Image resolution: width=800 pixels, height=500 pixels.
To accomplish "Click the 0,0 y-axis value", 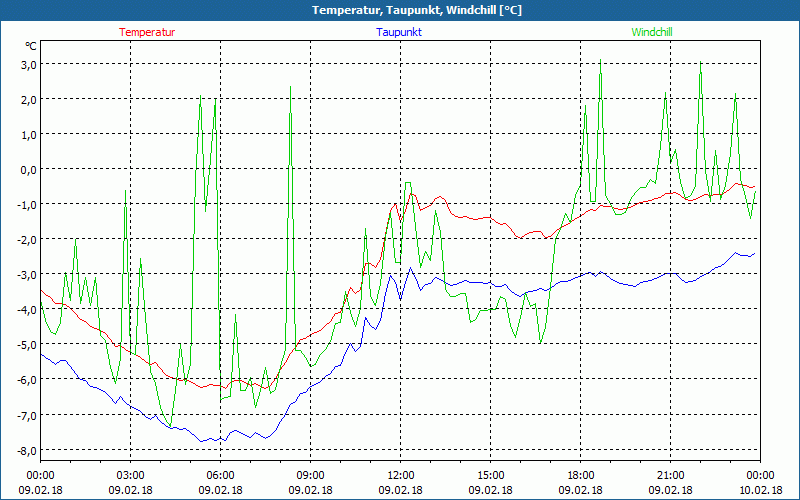I will pos(28,170).
